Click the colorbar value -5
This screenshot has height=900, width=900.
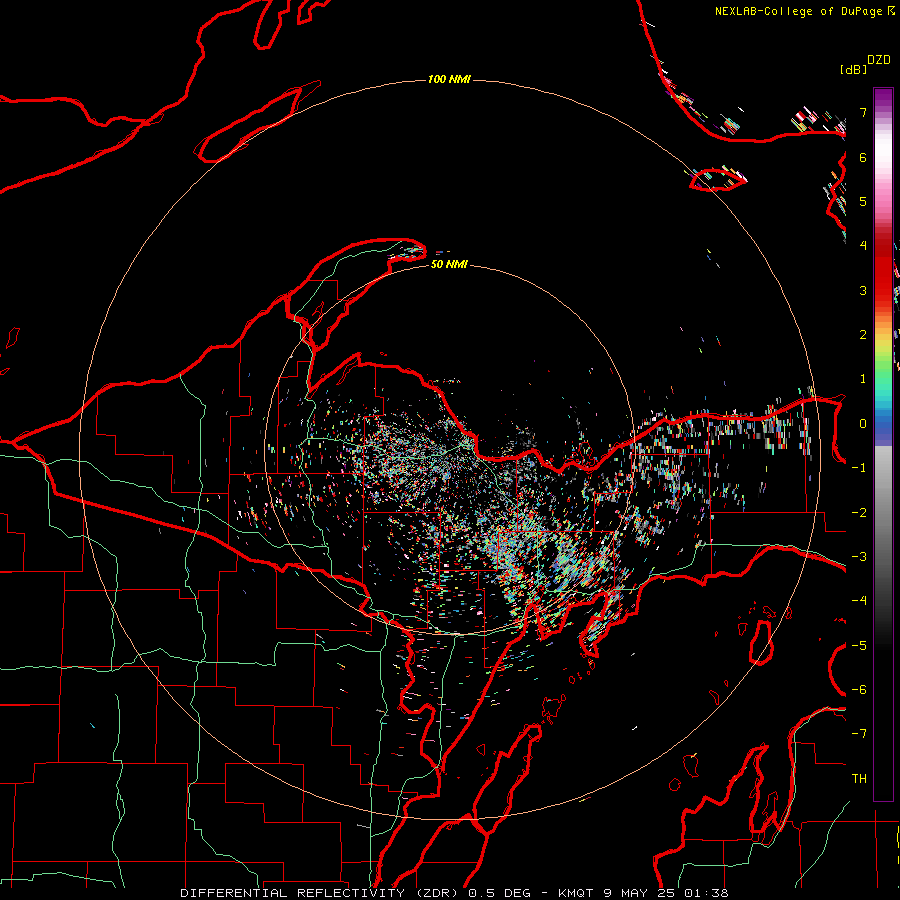pos(859,646)
